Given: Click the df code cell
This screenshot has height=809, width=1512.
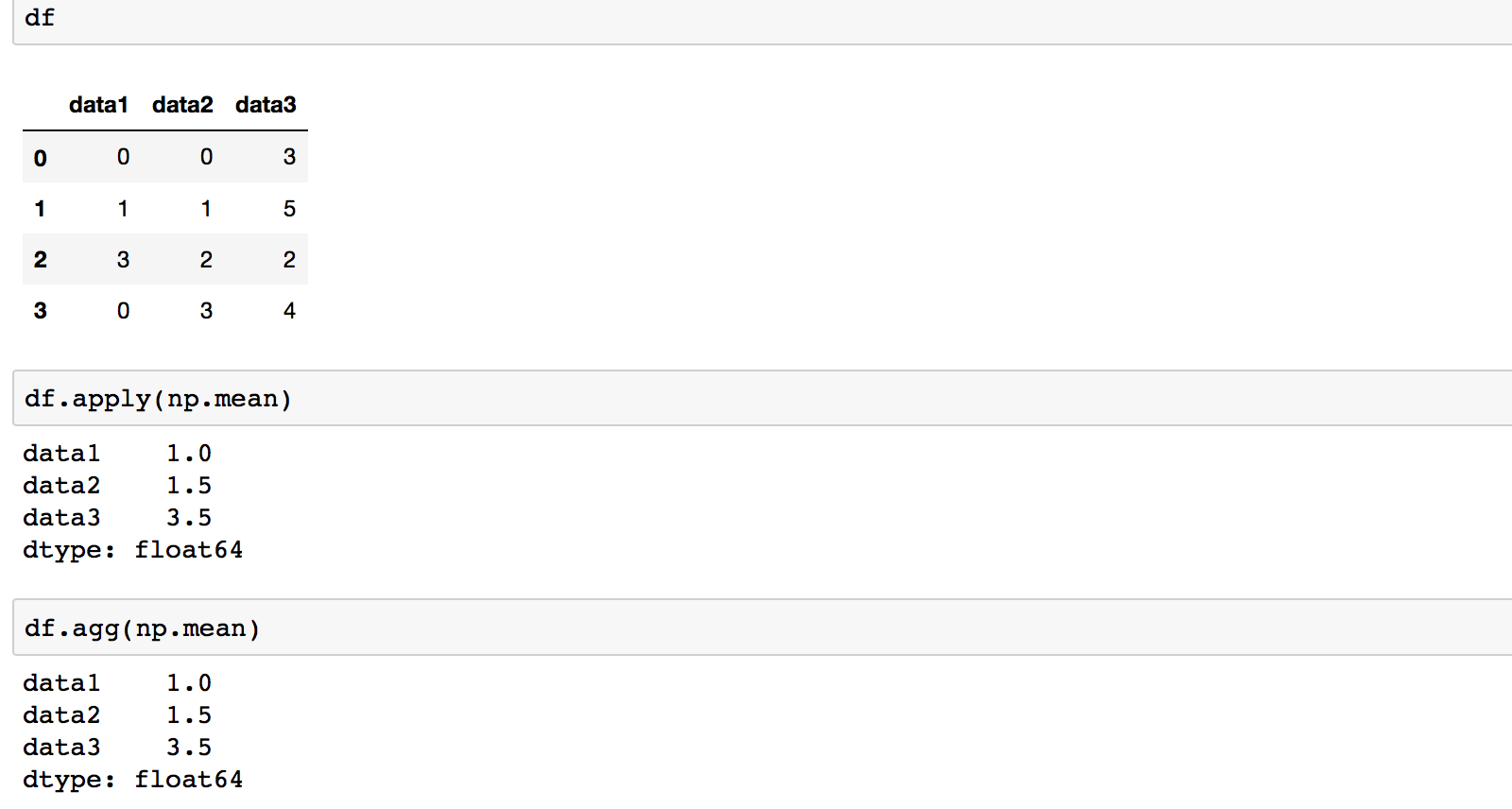Looking at the screenshot, I should pos(763,21).
